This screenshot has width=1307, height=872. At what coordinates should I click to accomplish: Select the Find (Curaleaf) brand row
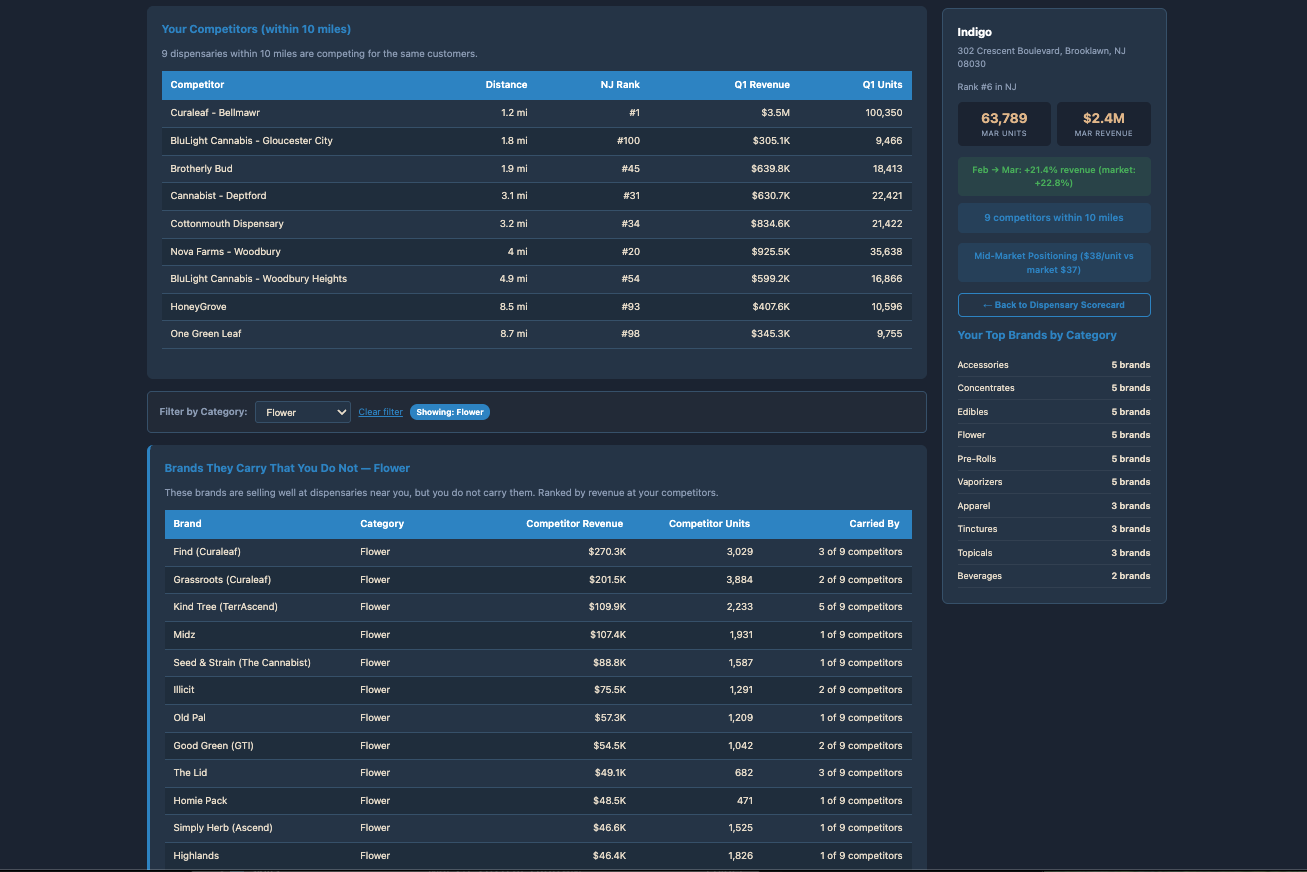538,552
